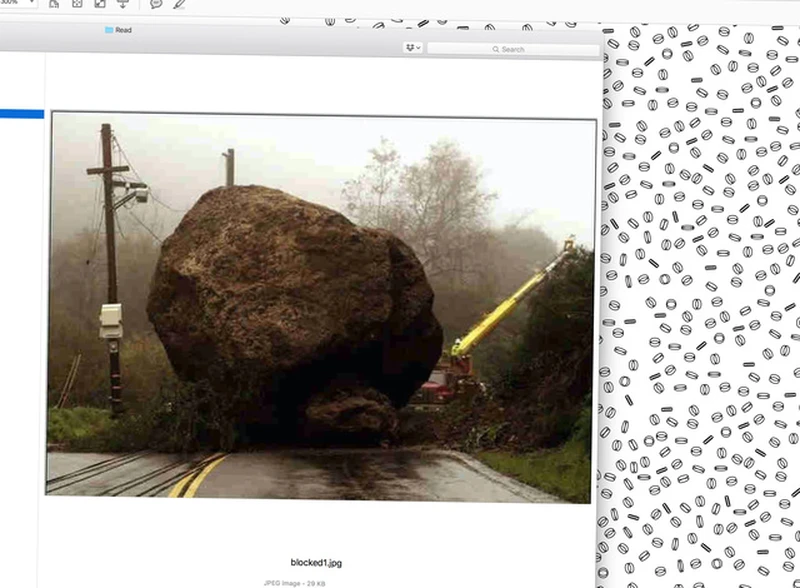Click the blocked1.jpg file name
Image resolution: width=800 pixels, height=588 pixels.
[316, 562]
